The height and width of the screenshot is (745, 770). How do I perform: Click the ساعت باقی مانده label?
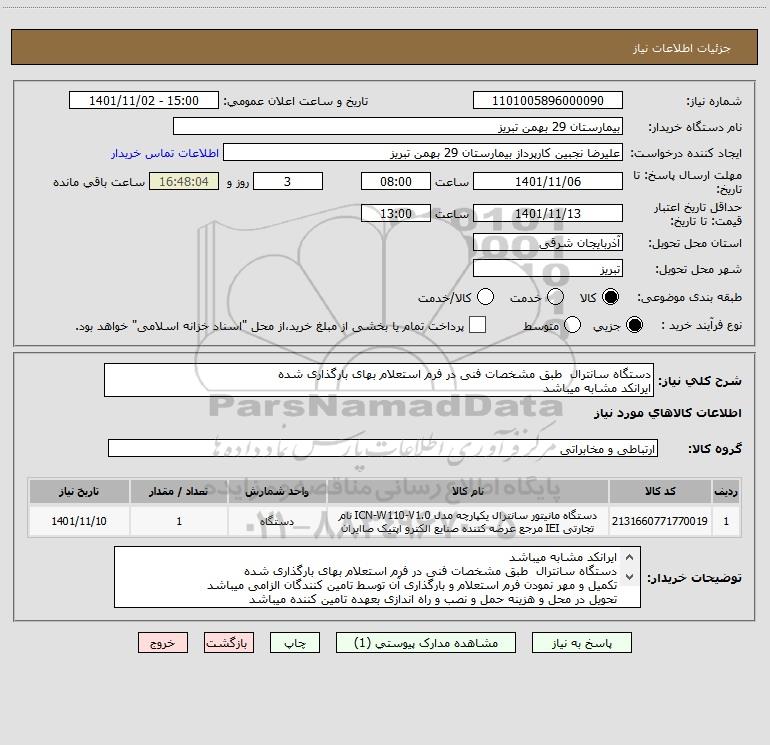99,182
